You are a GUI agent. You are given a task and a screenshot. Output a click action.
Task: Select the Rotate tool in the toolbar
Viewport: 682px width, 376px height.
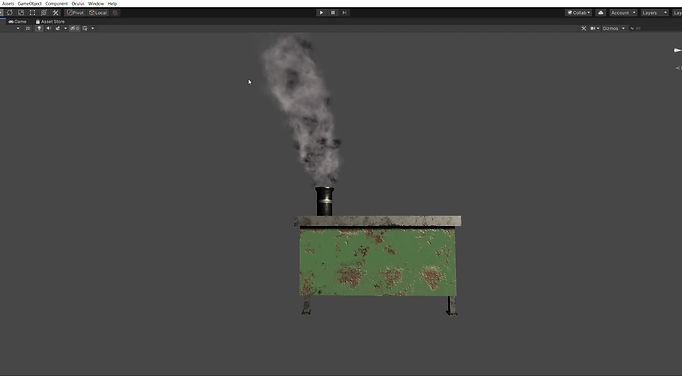[x=10, y=13]
